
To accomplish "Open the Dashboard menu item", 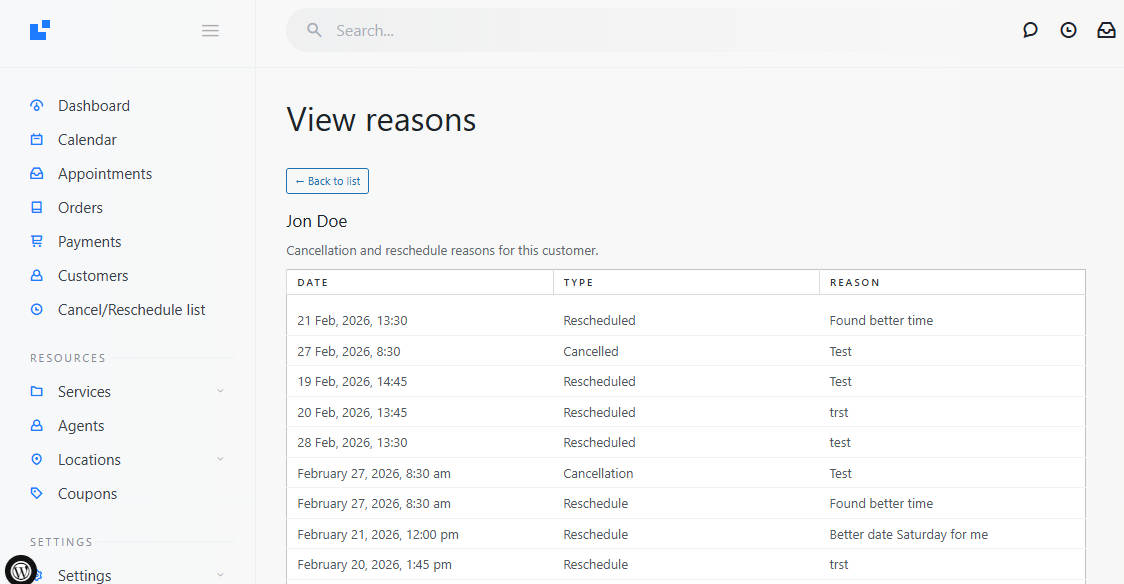I will [x=94, y=106].
